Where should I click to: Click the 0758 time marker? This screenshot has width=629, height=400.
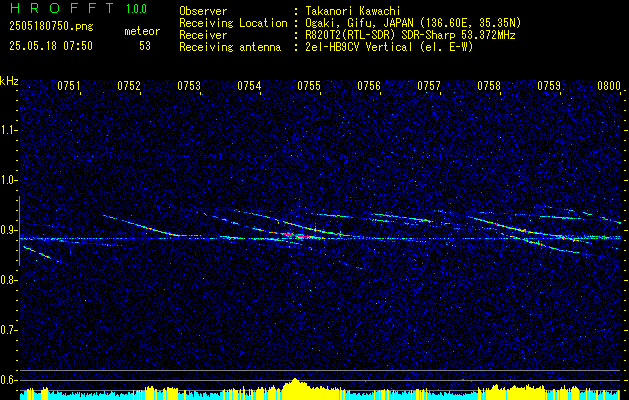point(489,86)
